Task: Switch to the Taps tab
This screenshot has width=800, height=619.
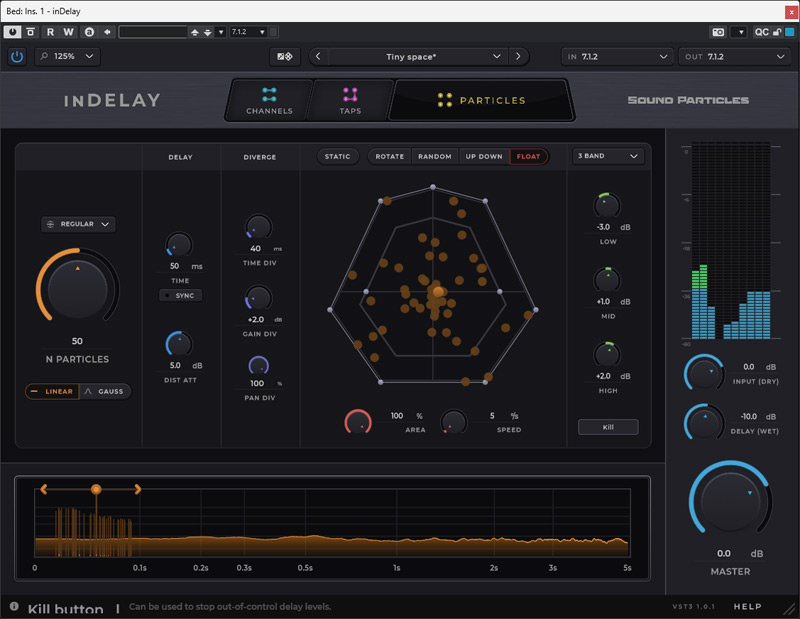Action: click(x=350, y=101)
